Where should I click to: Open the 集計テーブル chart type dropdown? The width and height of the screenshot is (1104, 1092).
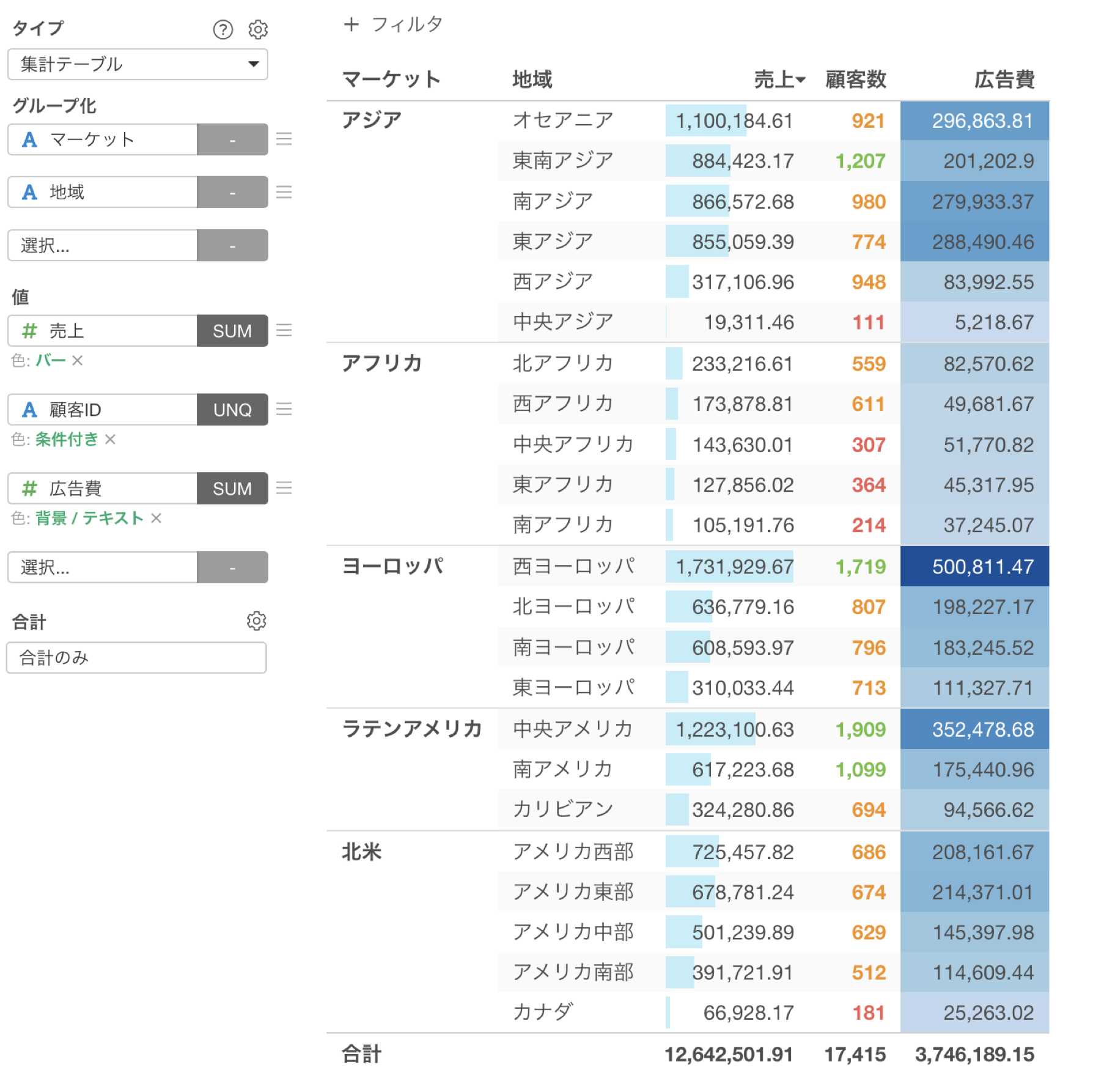tap(138, 64)
